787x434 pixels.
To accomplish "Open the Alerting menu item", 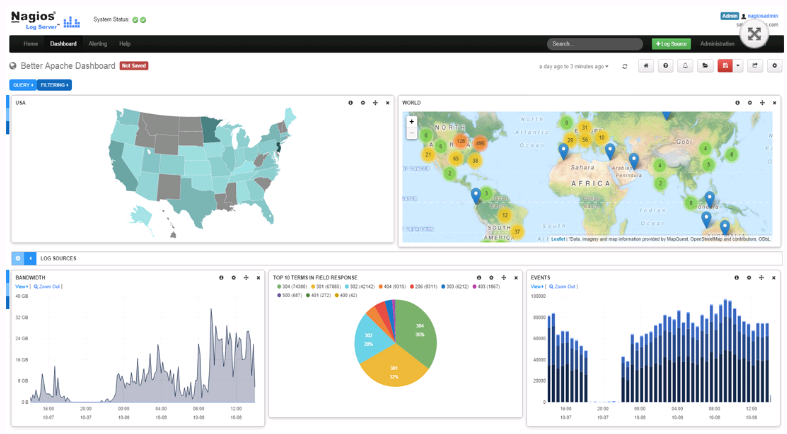I will [98, 44].
